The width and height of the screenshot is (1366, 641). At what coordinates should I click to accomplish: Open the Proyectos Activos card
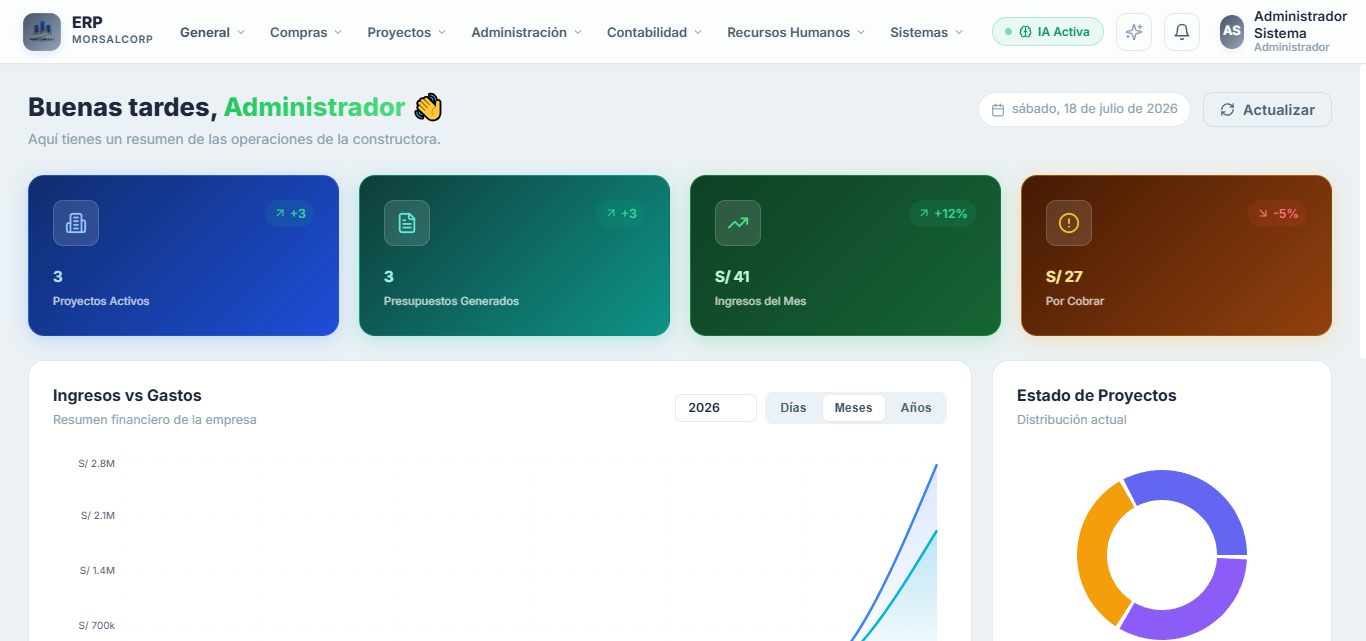[x=184, y=256]
